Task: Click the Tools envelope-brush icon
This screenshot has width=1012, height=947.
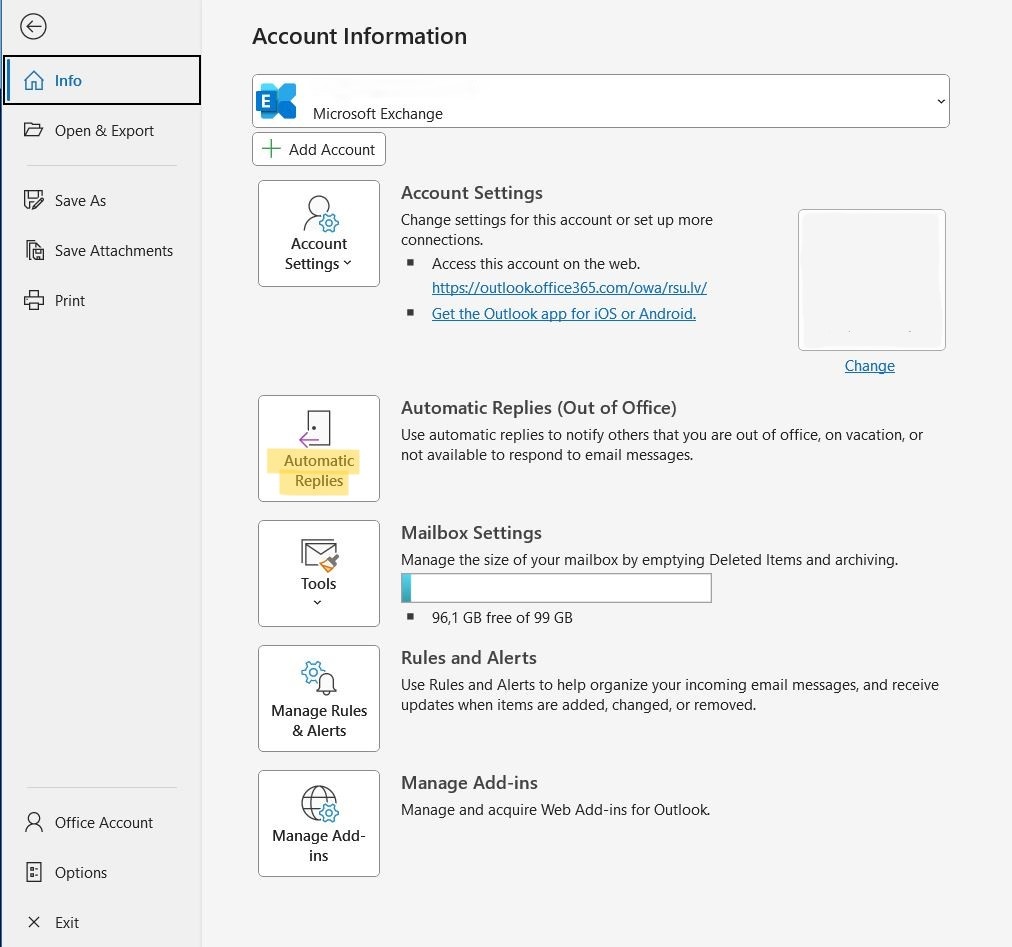Action: [319, 555]
